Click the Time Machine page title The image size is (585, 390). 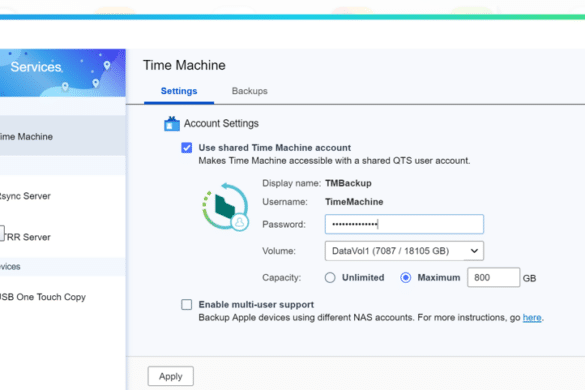184,65
